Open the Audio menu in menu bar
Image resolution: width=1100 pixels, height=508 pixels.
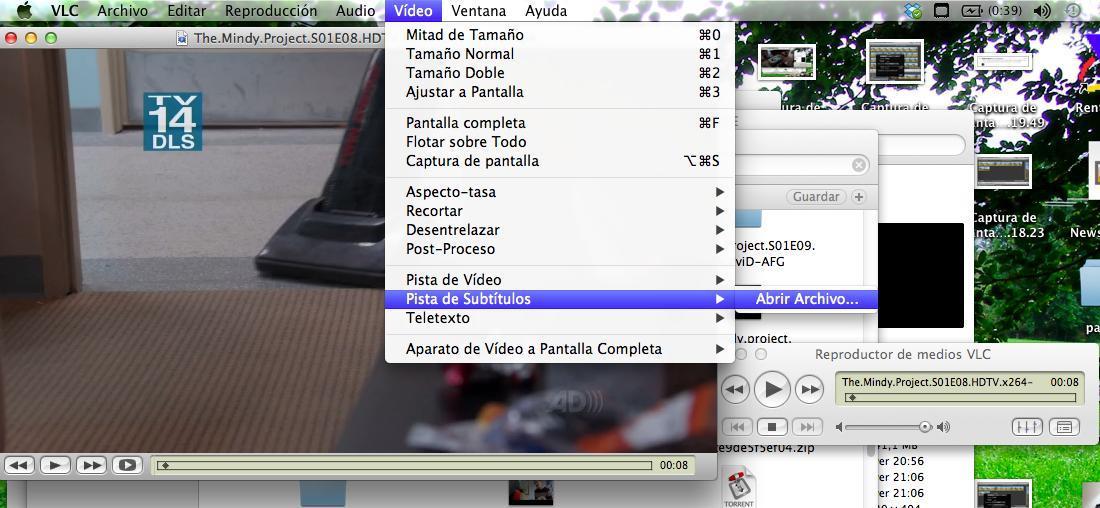355,11
